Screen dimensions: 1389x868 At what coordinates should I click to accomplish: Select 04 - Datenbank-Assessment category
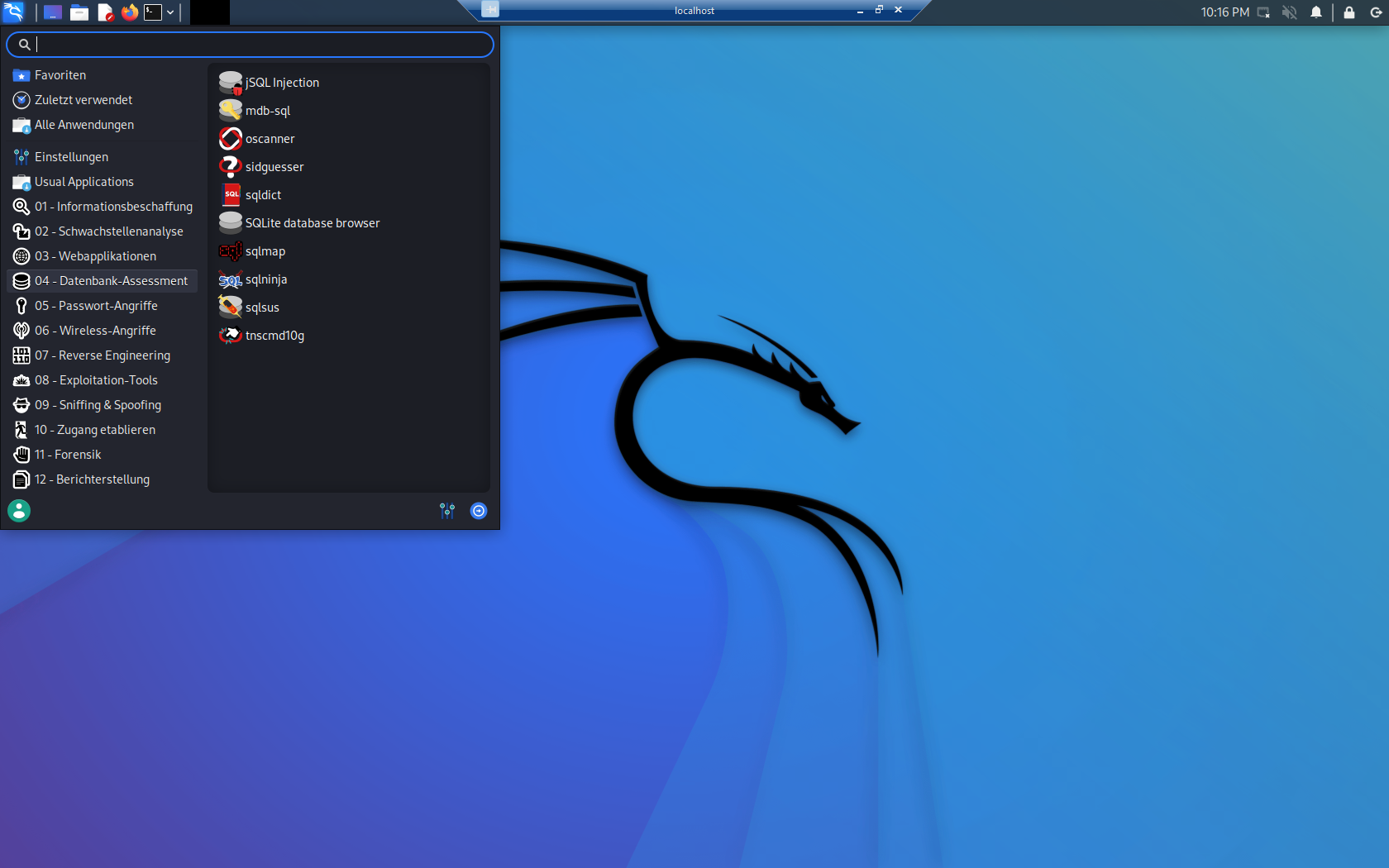point(103,281)
